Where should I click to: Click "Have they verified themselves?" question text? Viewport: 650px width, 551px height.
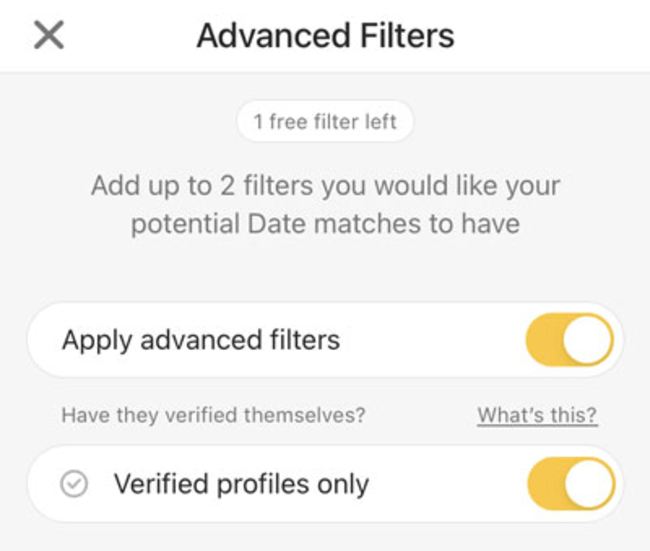[213, 415]
